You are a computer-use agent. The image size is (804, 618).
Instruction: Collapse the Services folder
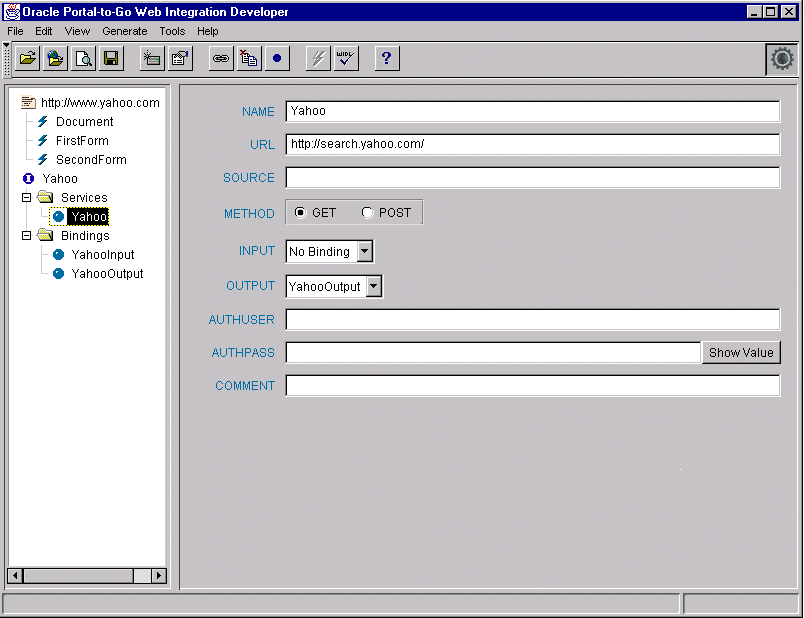(x=27, y=197)
